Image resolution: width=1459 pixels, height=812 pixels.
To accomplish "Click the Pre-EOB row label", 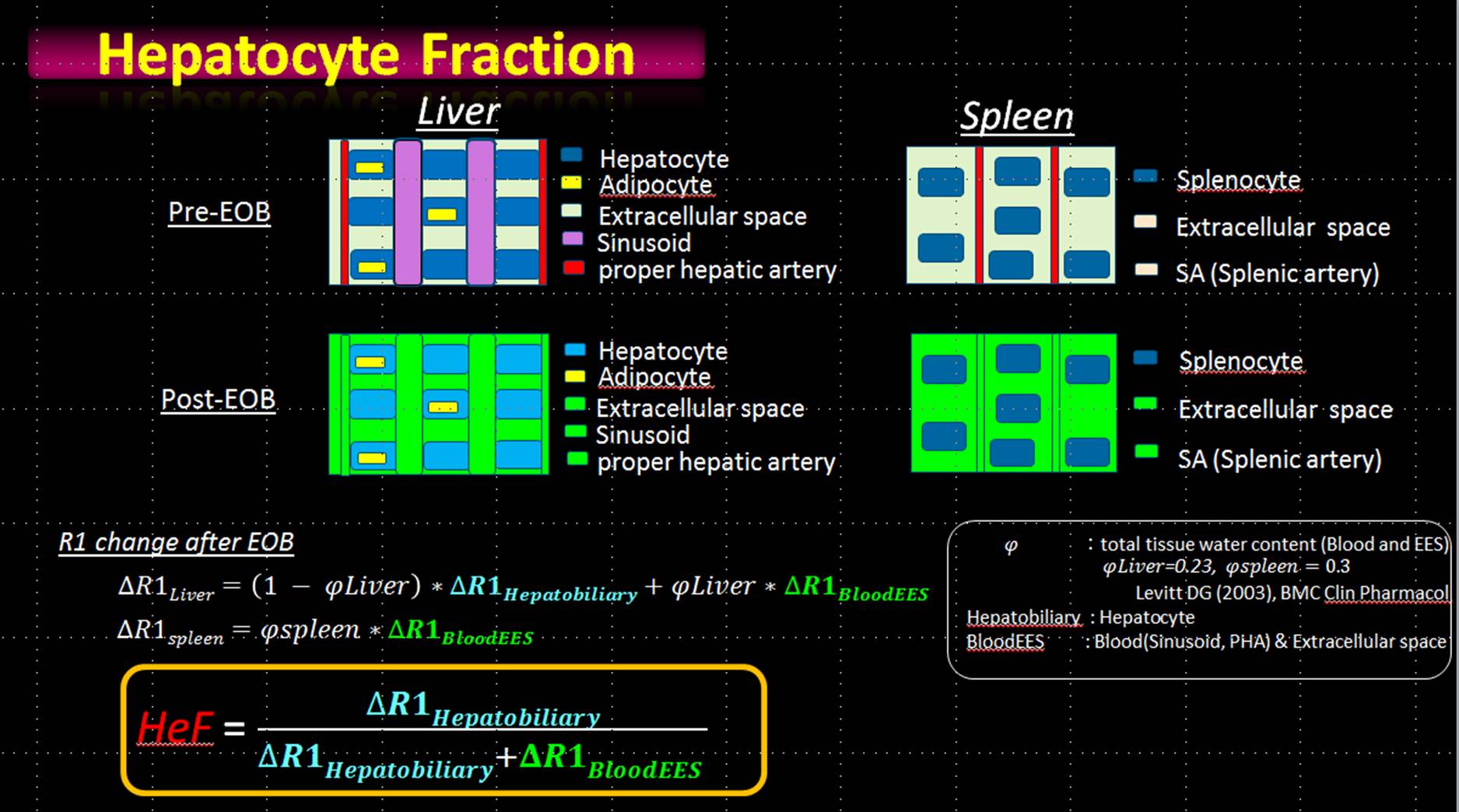I will tap(219, 212).
